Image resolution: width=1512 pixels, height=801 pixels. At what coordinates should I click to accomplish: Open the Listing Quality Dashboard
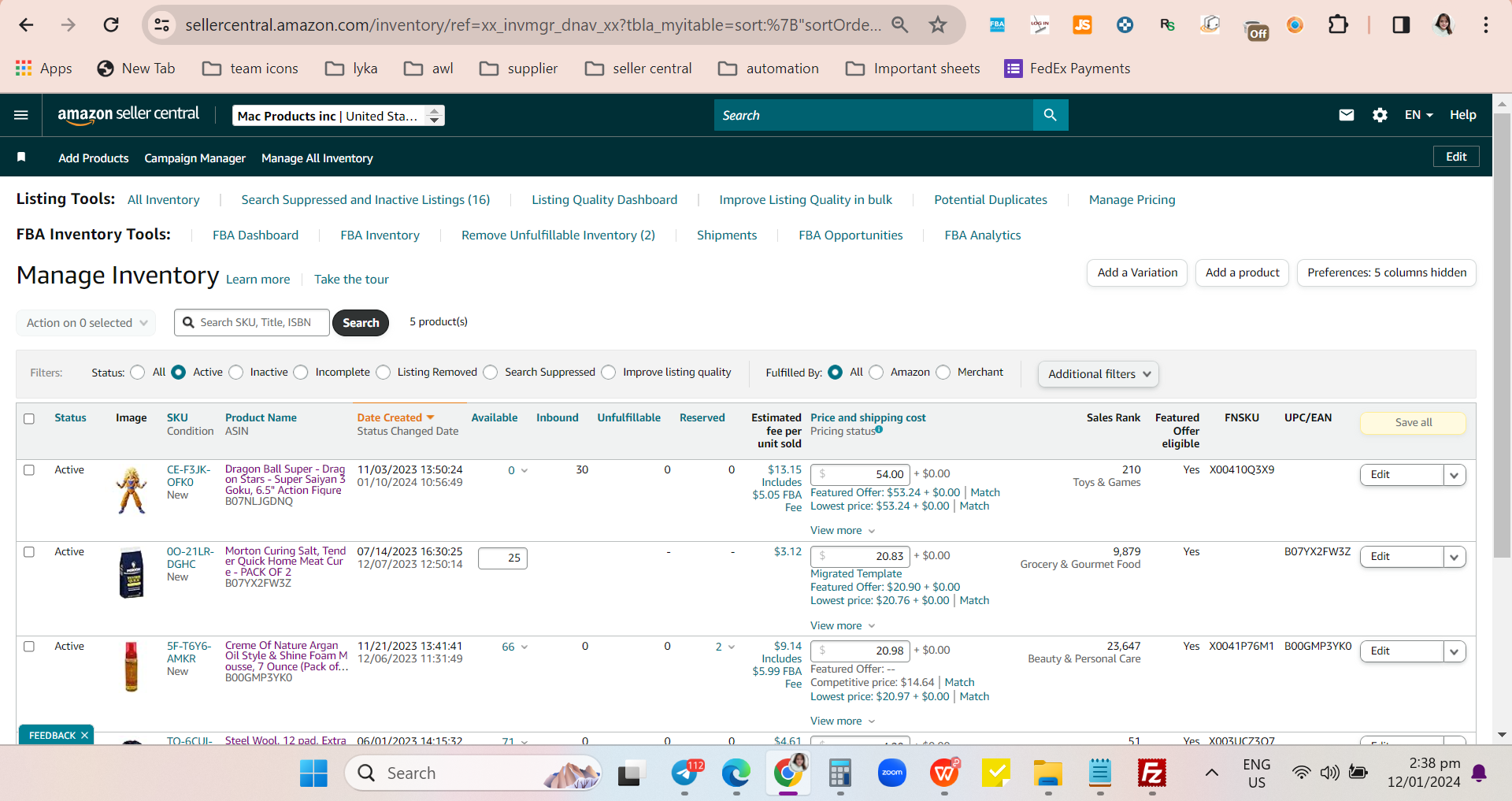coord(605,200)
